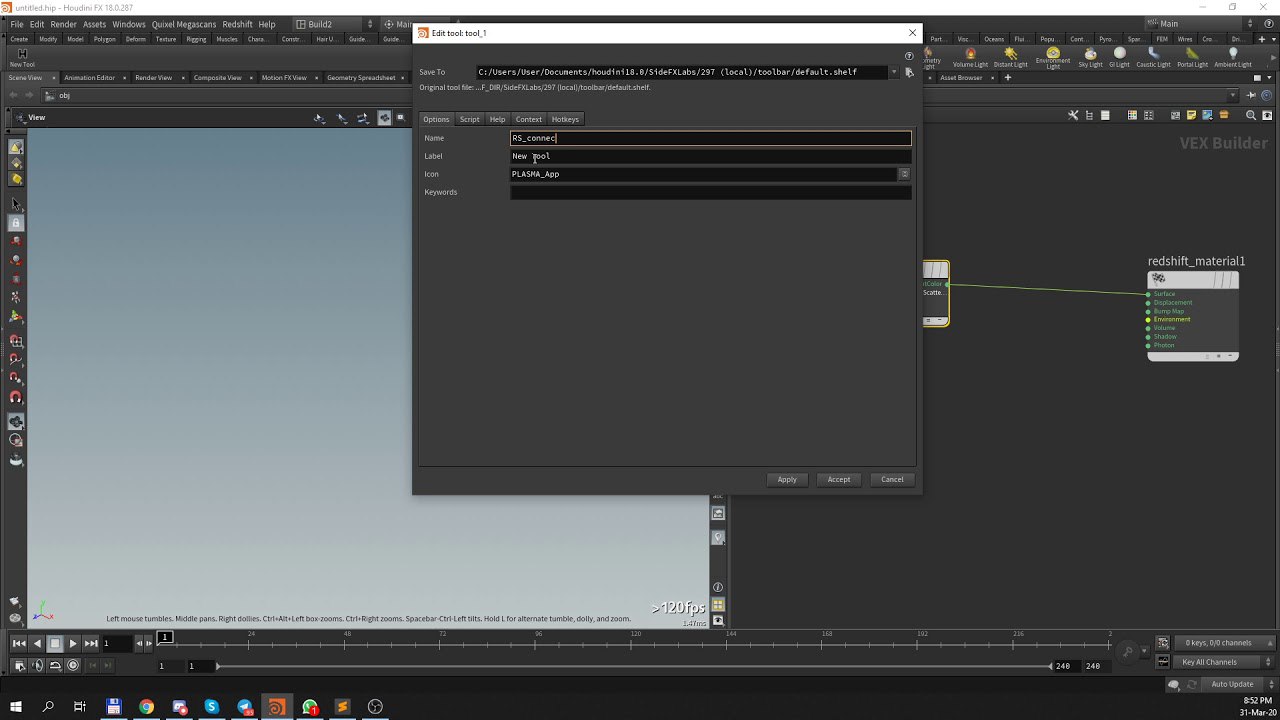Add an Environment Light from shelf
1280x720 pixels.
click(1053, 57)
